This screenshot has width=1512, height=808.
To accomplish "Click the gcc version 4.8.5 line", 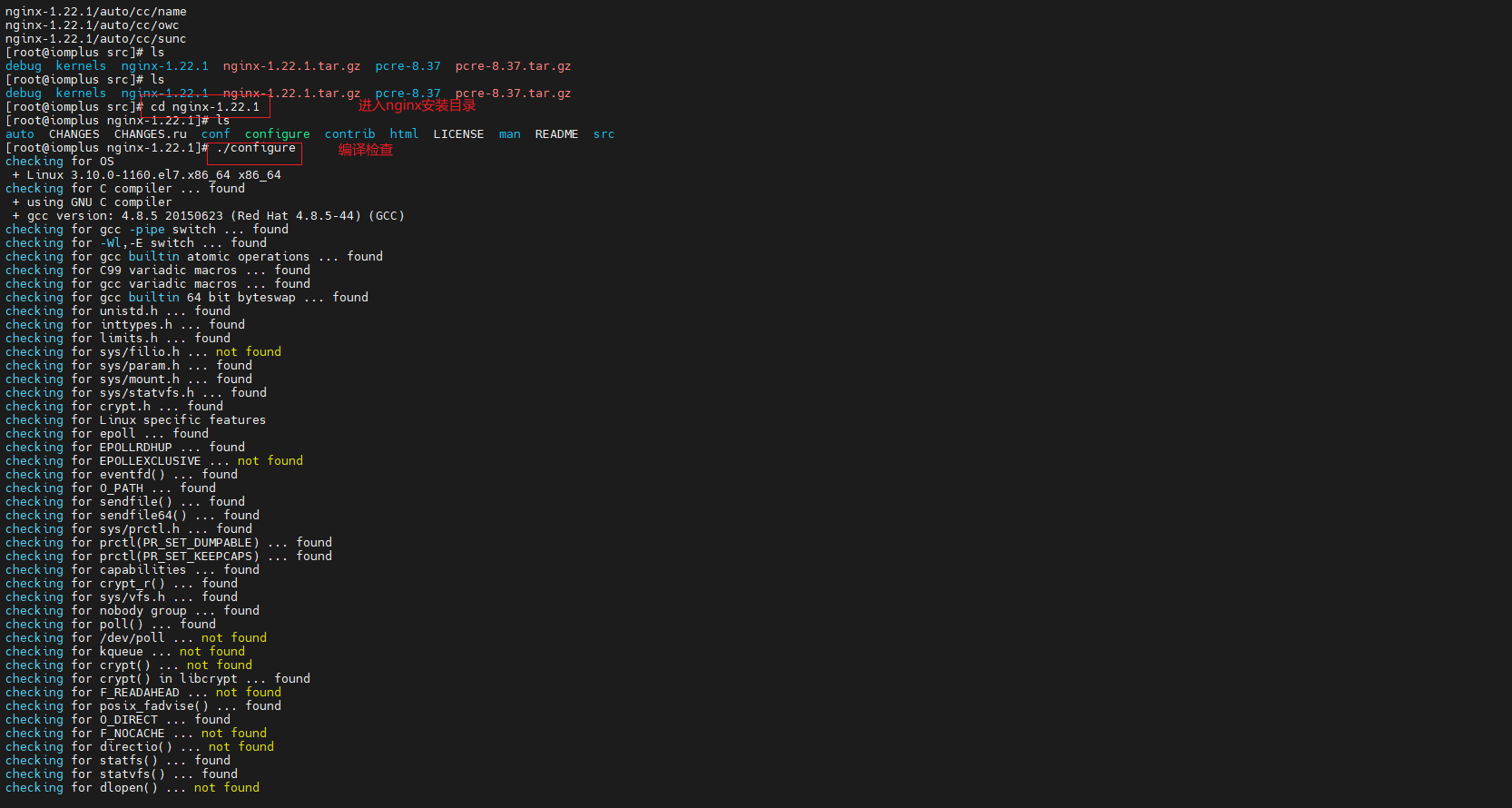I will (x=209, y=216).
